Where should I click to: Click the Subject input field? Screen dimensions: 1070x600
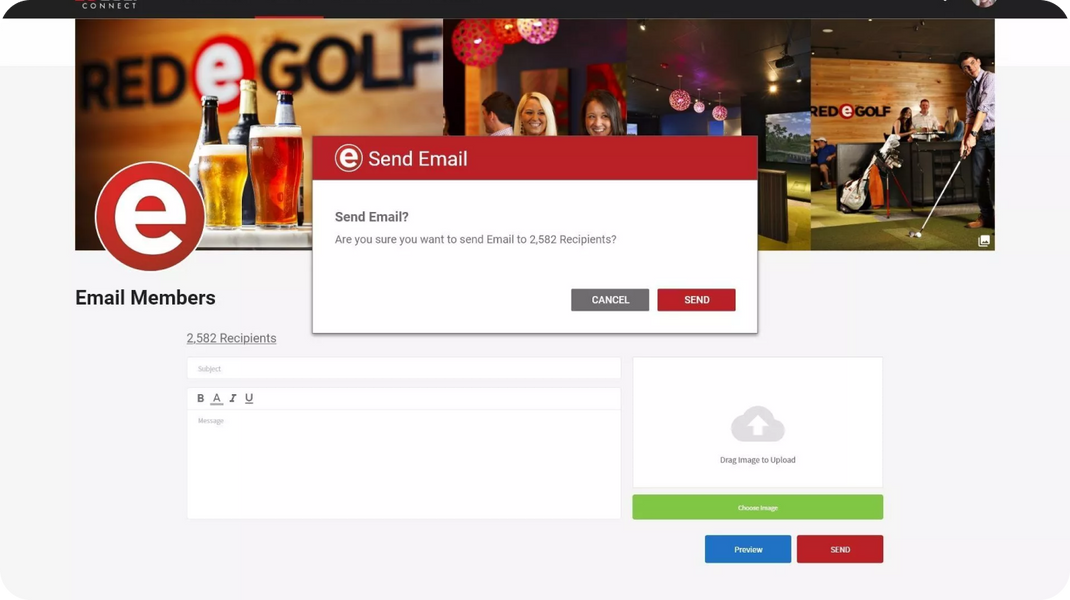pos(403,368)
